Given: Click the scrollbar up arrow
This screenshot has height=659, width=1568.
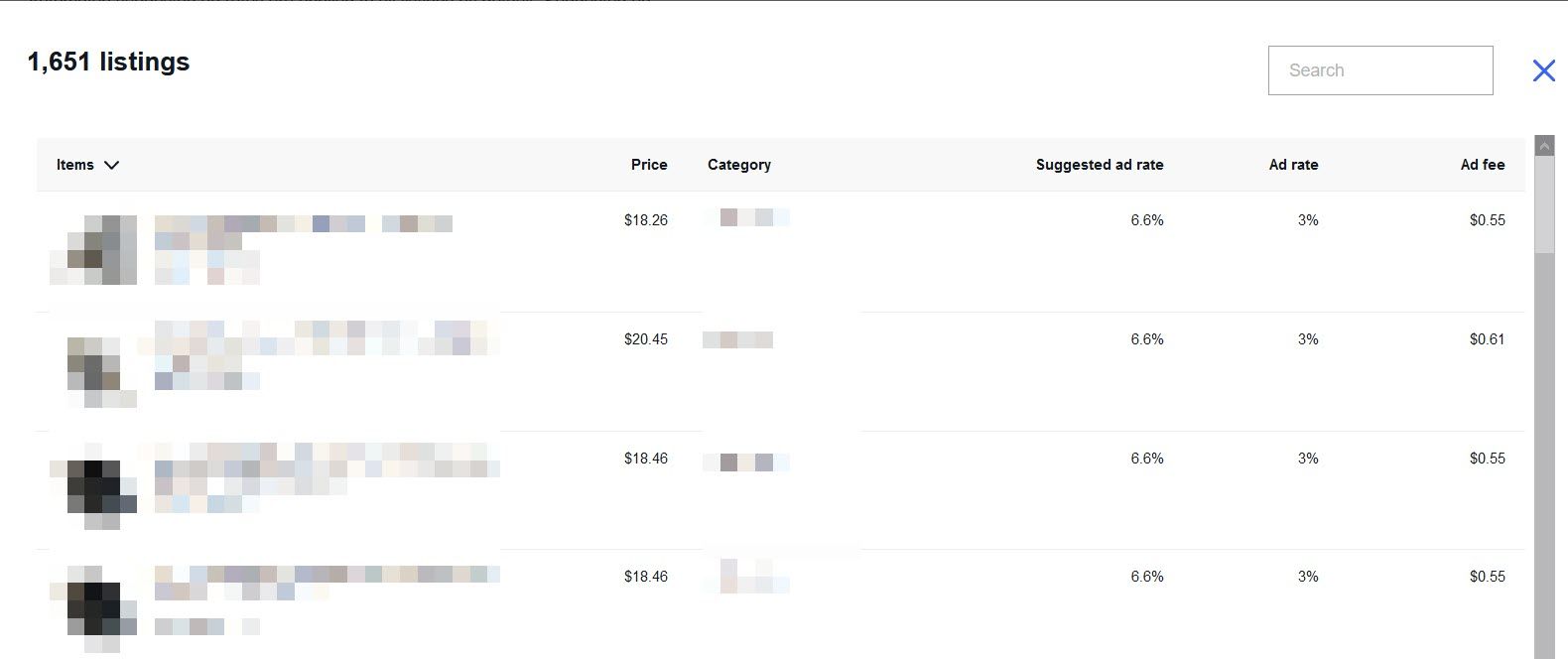Looking at the screenshot, I should click(1544, 146).
